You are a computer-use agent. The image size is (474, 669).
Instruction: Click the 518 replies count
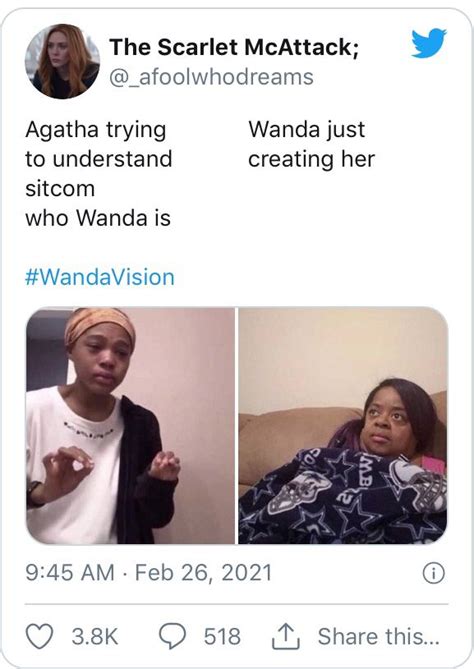click(222, 636)
